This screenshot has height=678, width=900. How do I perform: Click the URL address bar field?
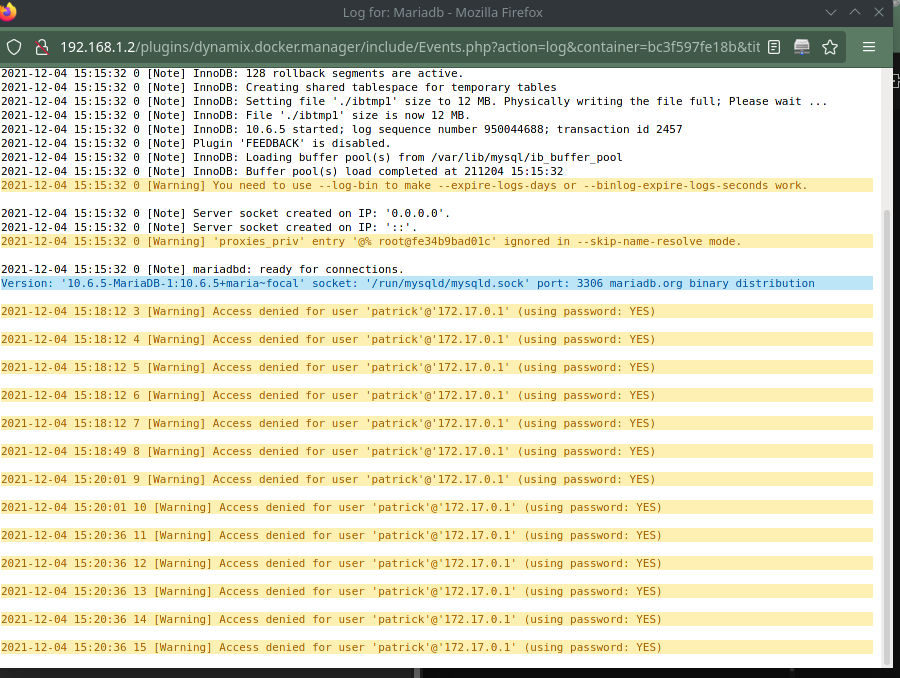pyautogui.click(x=410, y=47)
